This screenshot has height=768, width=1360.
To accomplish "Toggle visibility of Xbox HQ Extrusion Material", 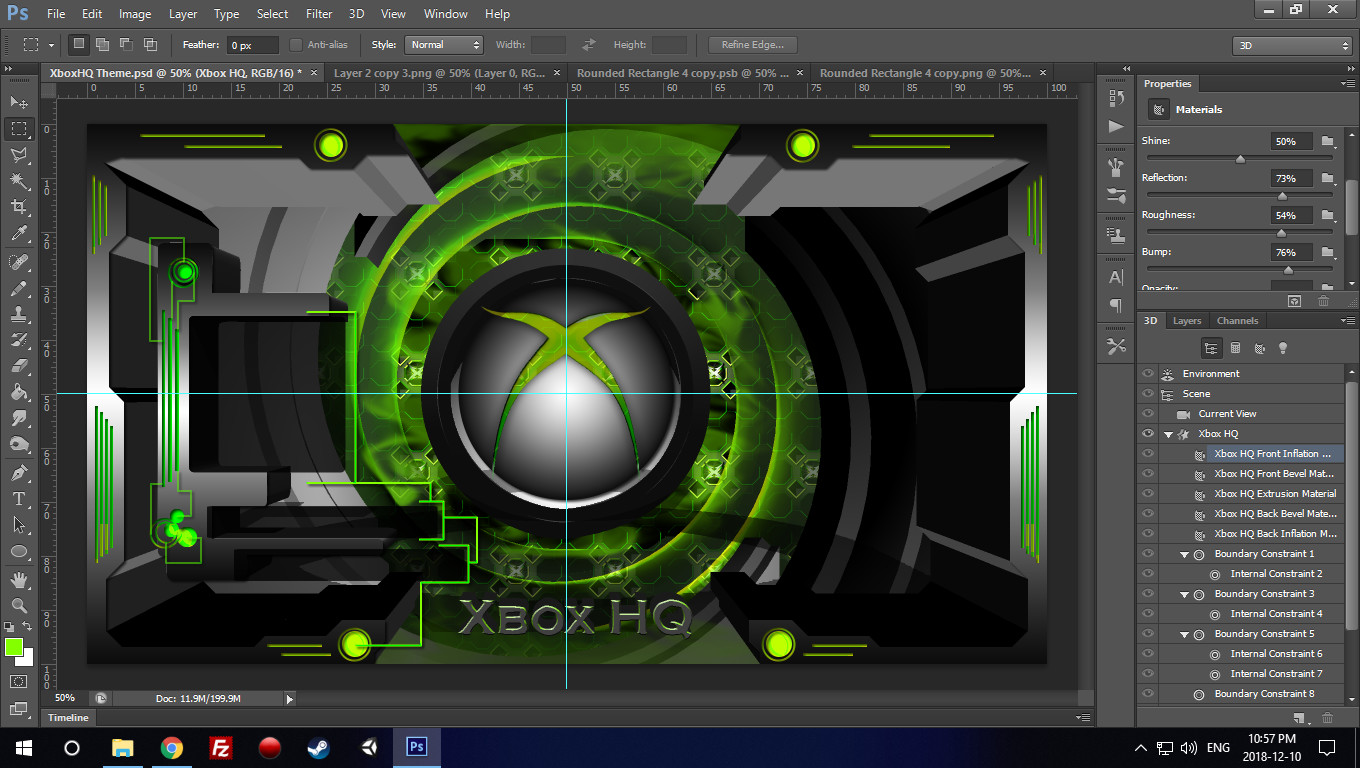I will tap(1147, 494).
